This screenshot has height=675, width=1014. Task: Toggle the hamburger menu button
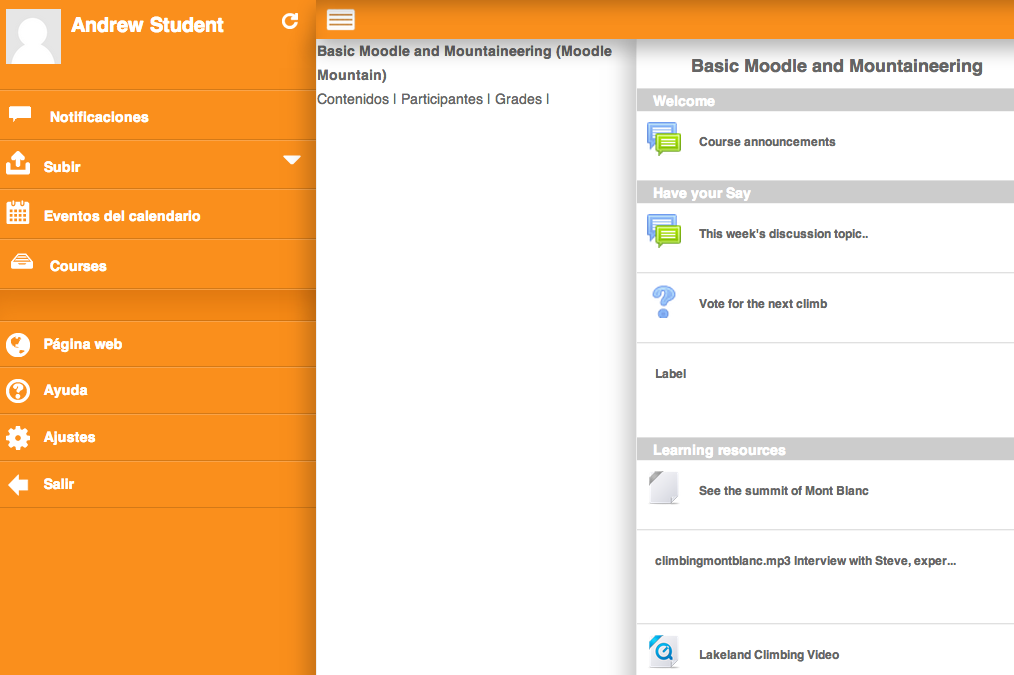tap(340, 20)
